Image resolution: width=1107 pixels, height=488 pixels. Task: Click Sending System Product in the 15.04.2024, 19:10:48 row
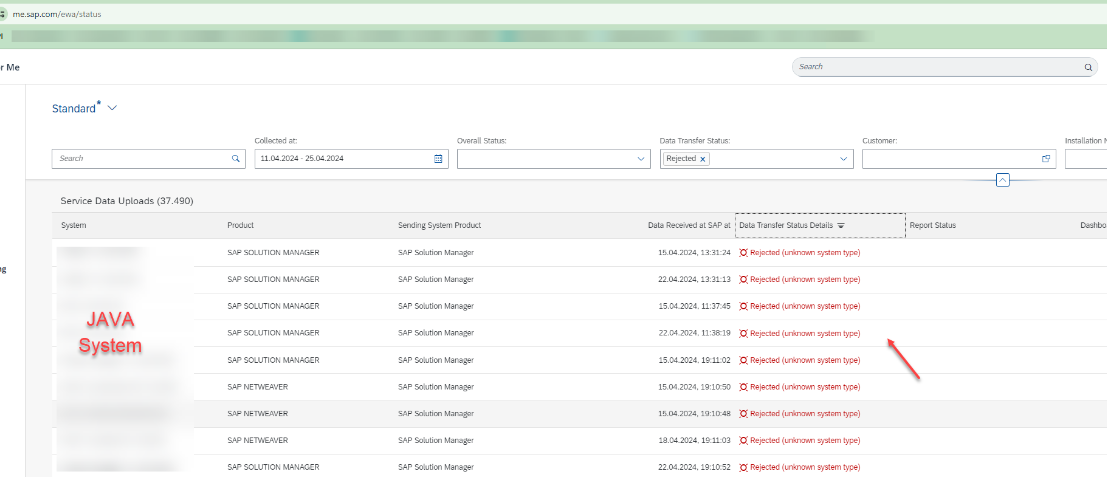click(x=436, y=414)
